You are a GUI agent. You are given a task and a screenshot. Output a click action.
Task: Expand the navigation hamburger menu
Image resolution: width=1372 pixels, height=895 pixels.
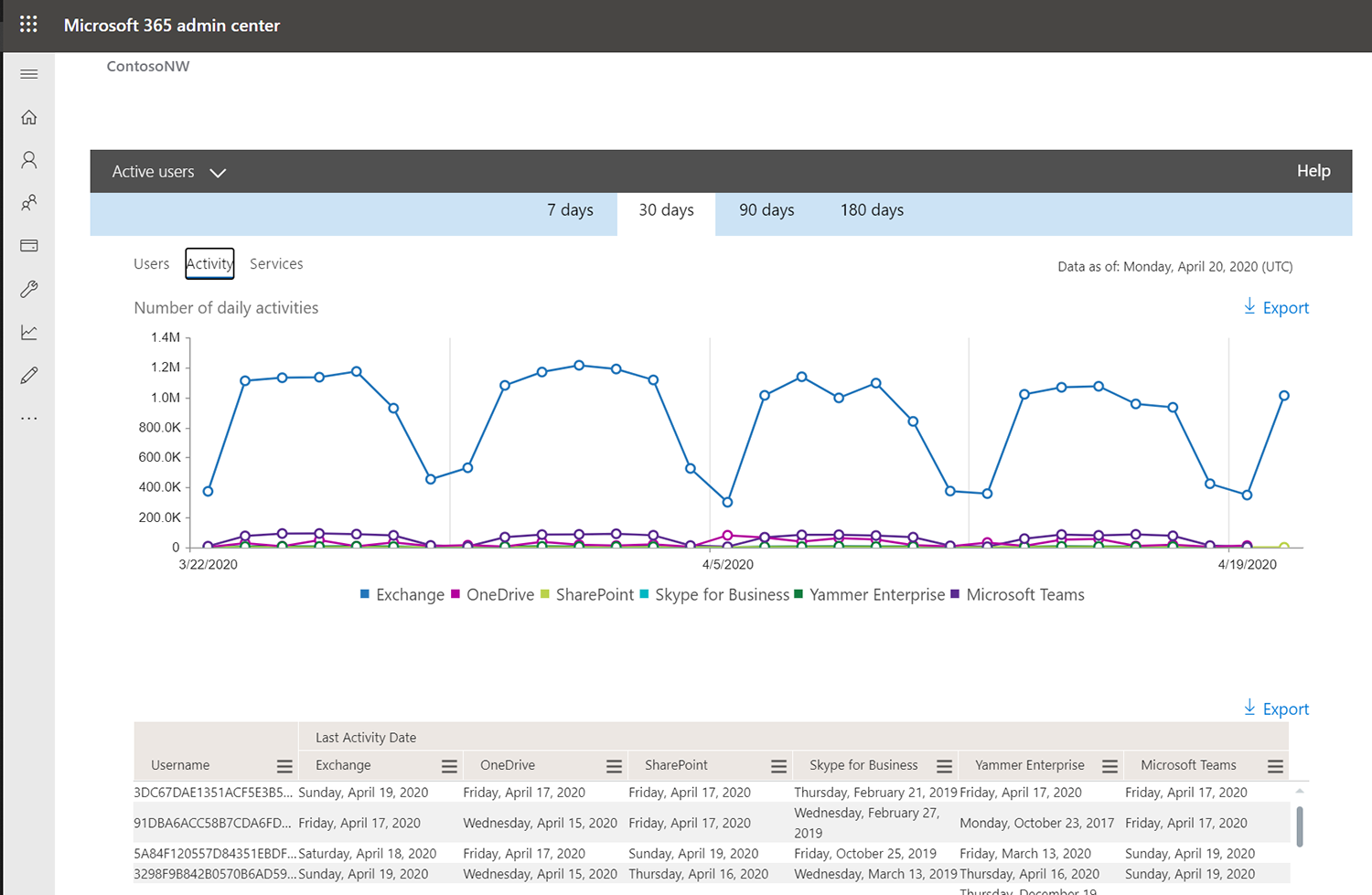click(29, 74)
